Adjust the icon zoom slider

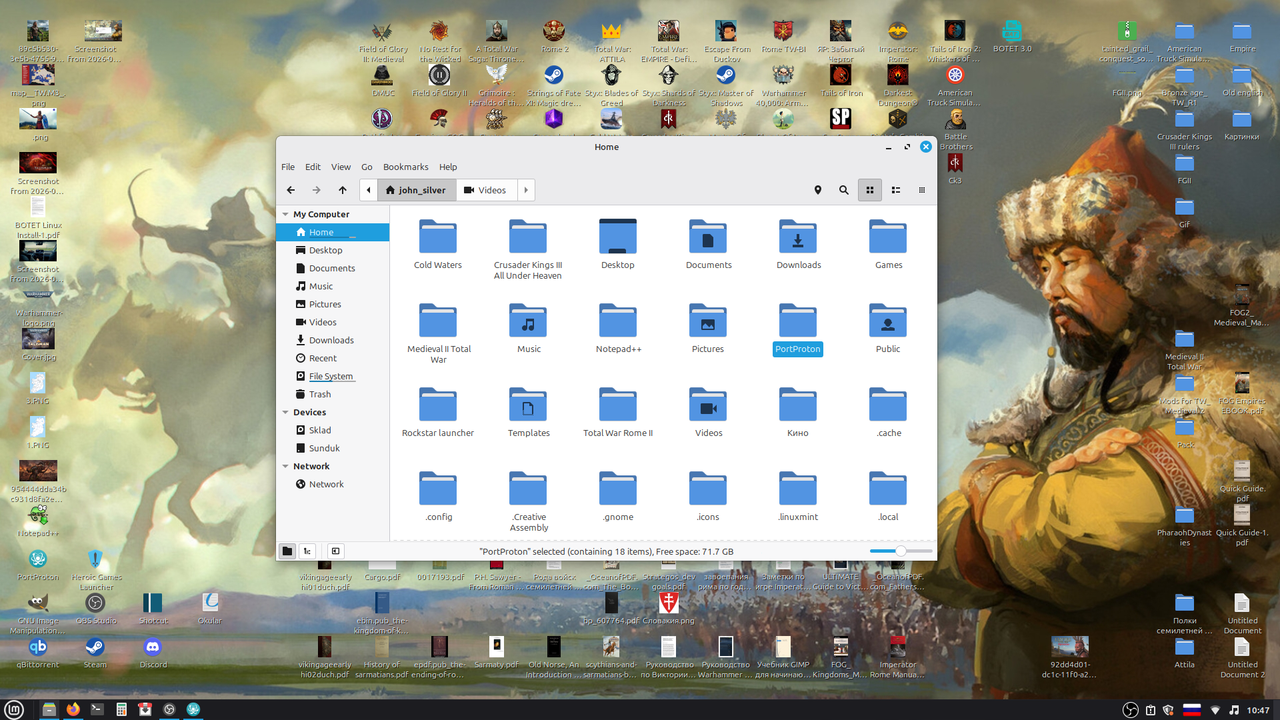pos(901,551)
